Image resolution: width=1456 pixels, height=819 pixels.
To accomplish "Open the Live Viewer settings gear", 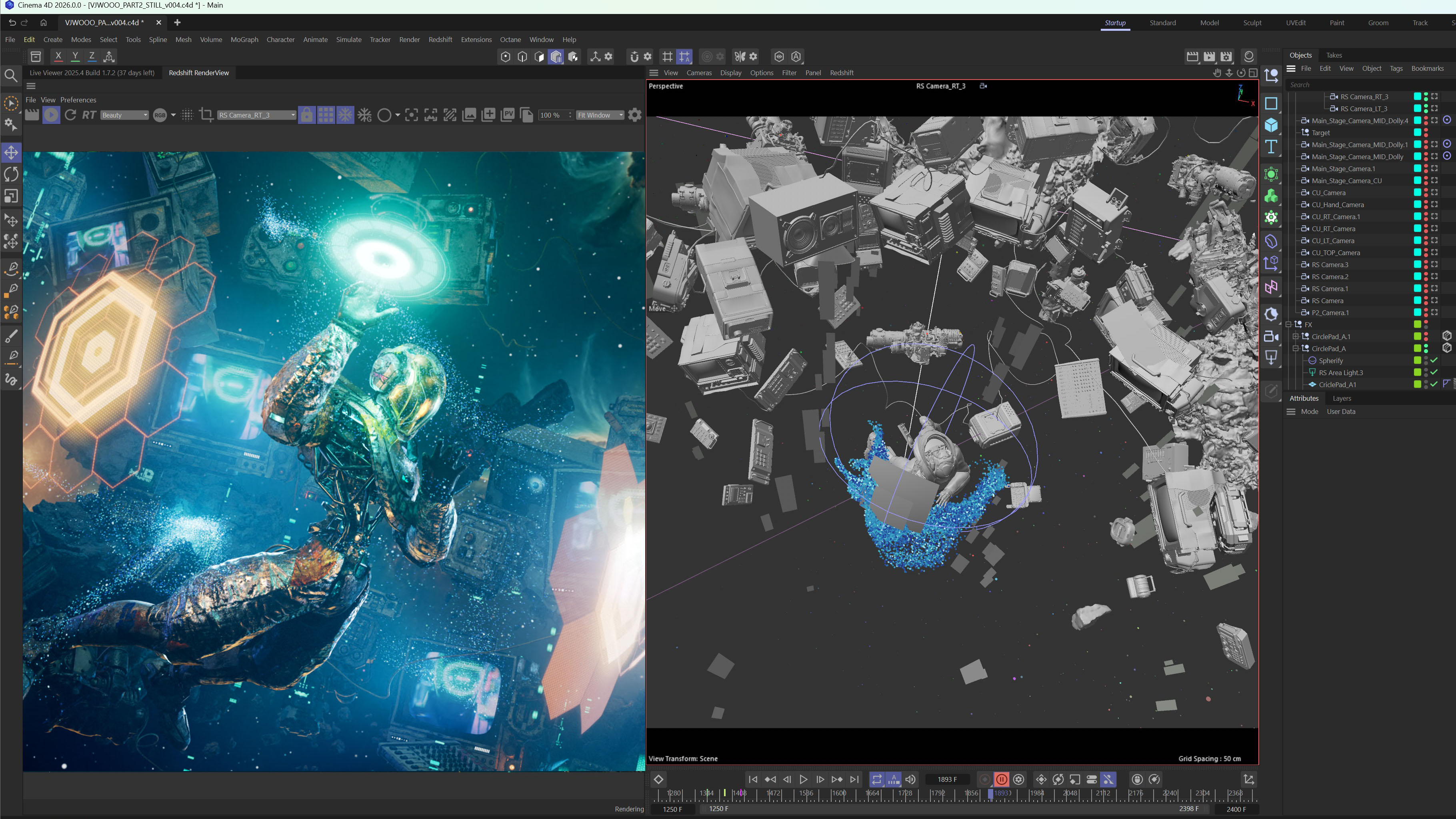I will (x=635, y=115).
